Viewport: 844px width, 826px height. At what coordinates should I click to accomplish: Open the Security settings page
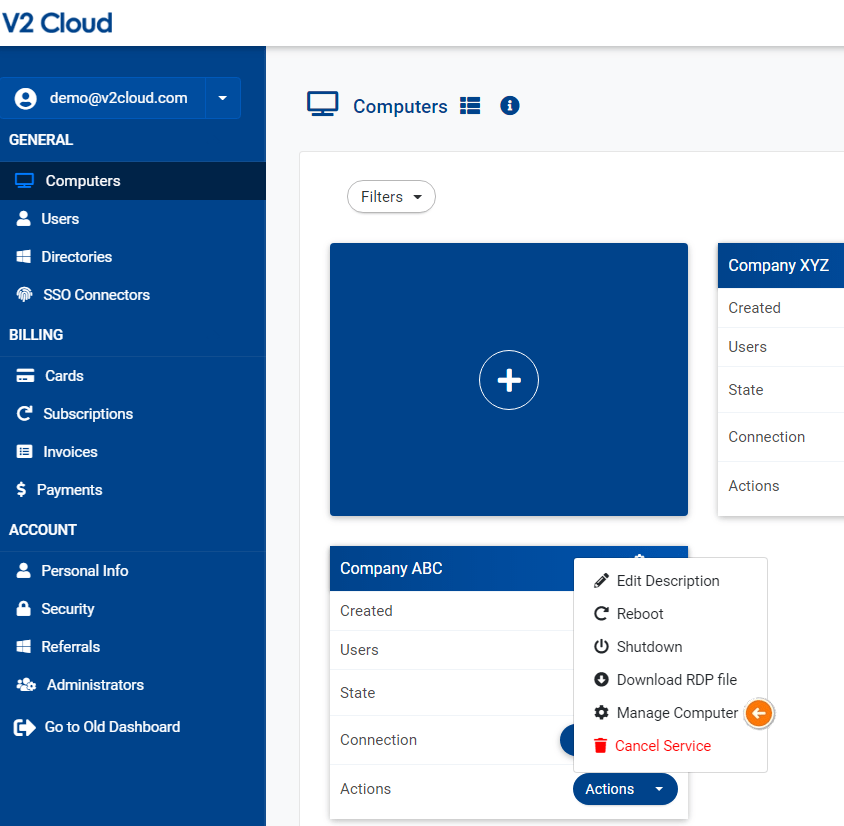point(133,608)
